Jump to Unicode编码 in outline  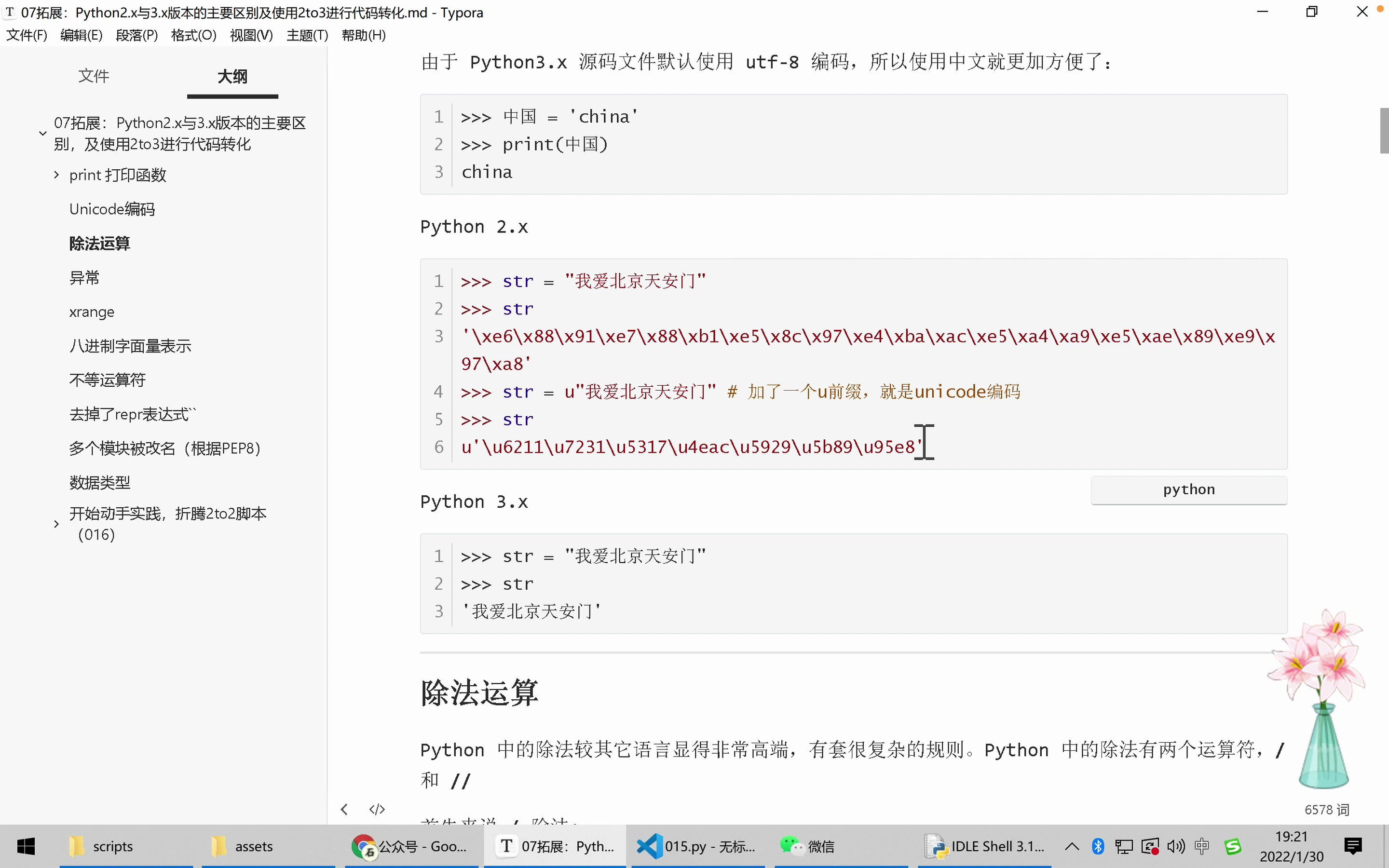tap(112, 209)
